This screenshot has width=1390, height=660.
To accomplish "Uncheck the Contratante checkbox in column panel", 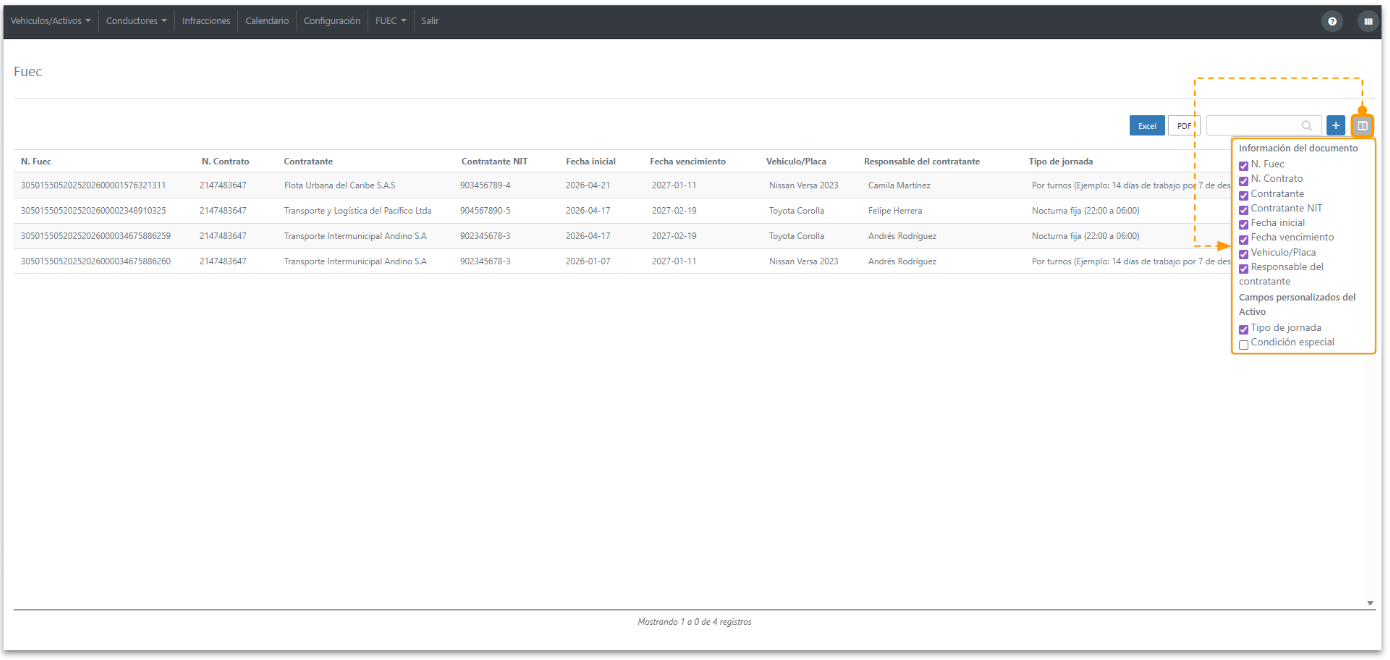I will pos(1244,195).
